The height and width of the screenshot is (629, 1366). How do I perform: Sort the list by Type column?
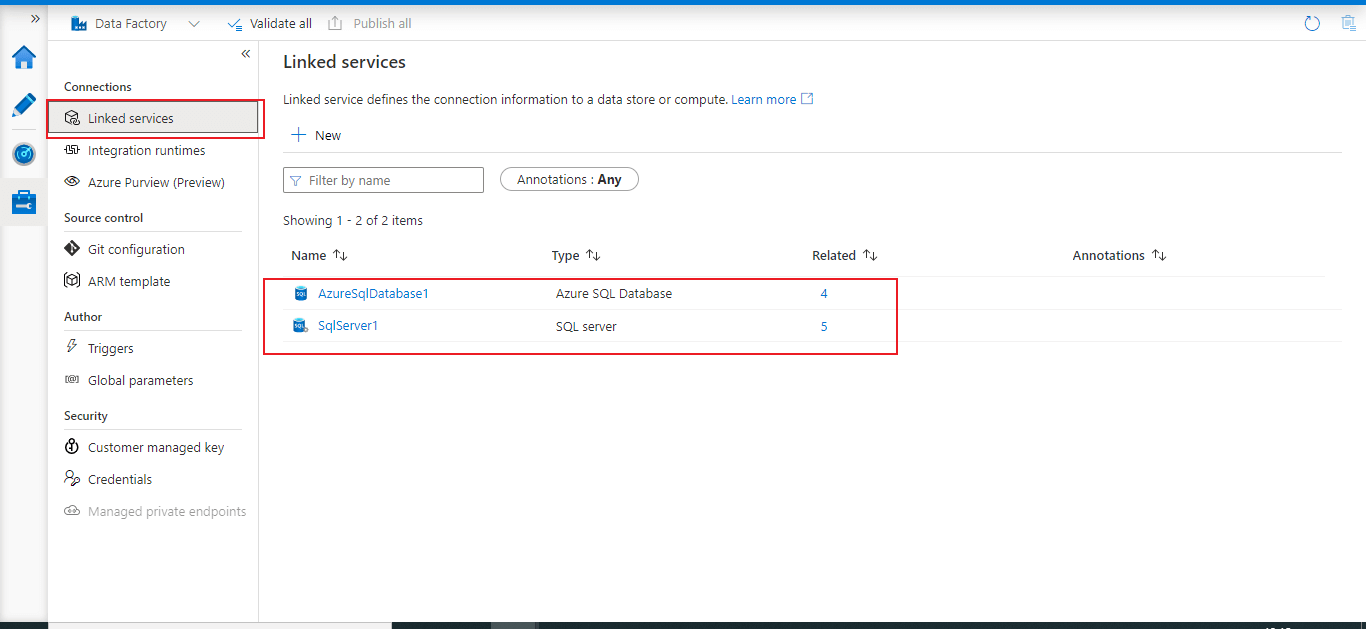pos(593,256)
